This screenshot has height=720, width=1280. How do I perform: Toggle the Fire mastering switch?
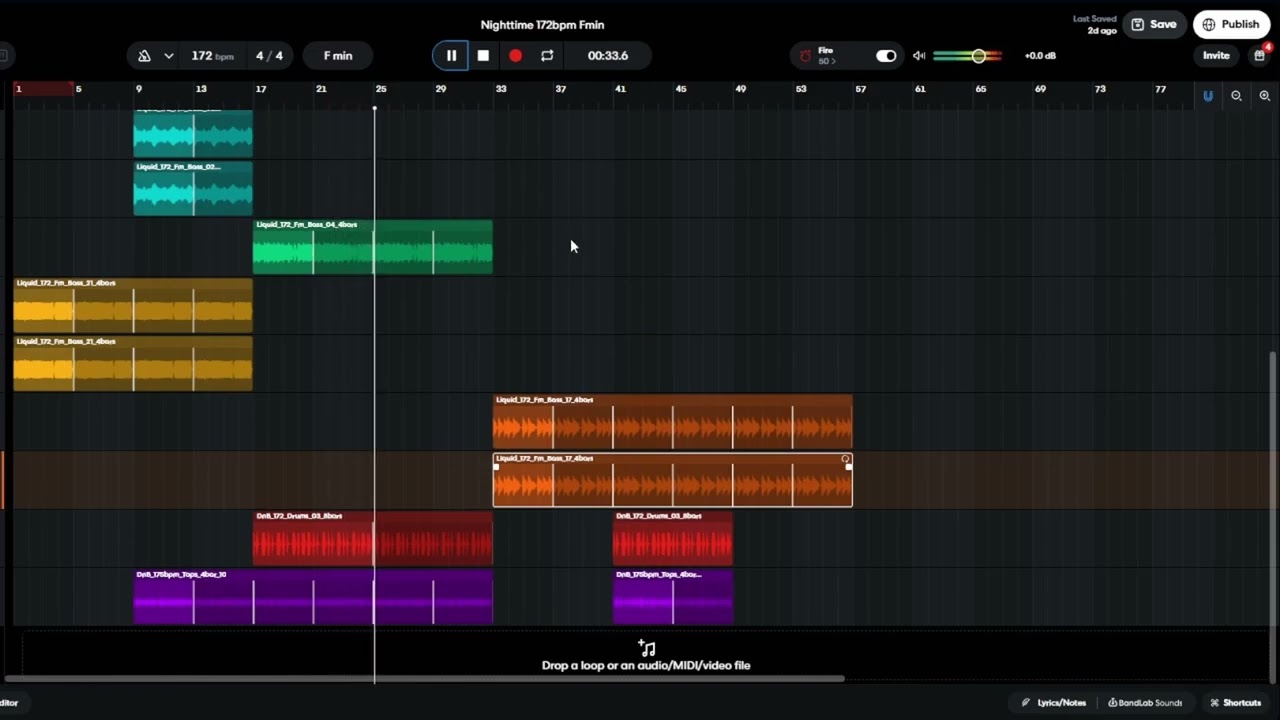886,56
